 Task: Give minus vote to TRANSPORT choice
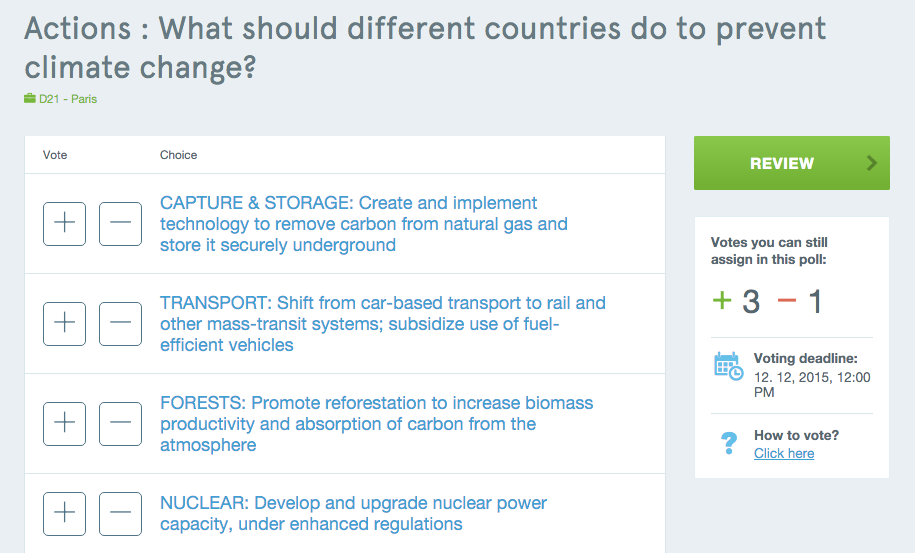tap(120, 324)
